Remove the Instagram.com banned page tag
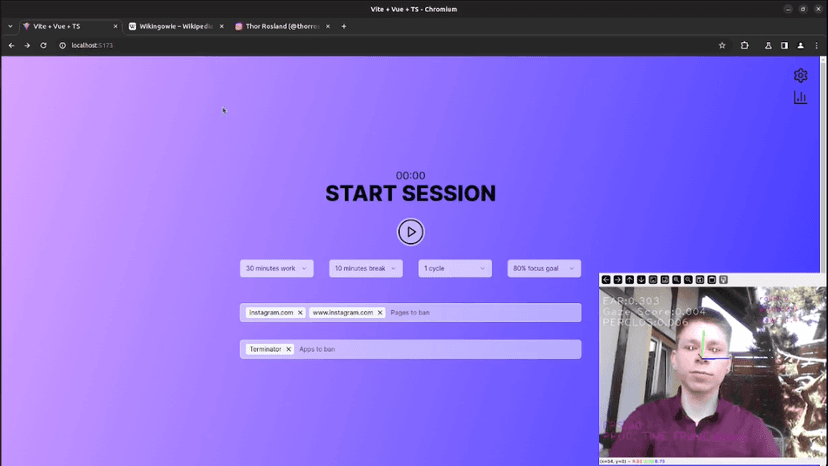The image size is (828, 466). coord(300,313)
